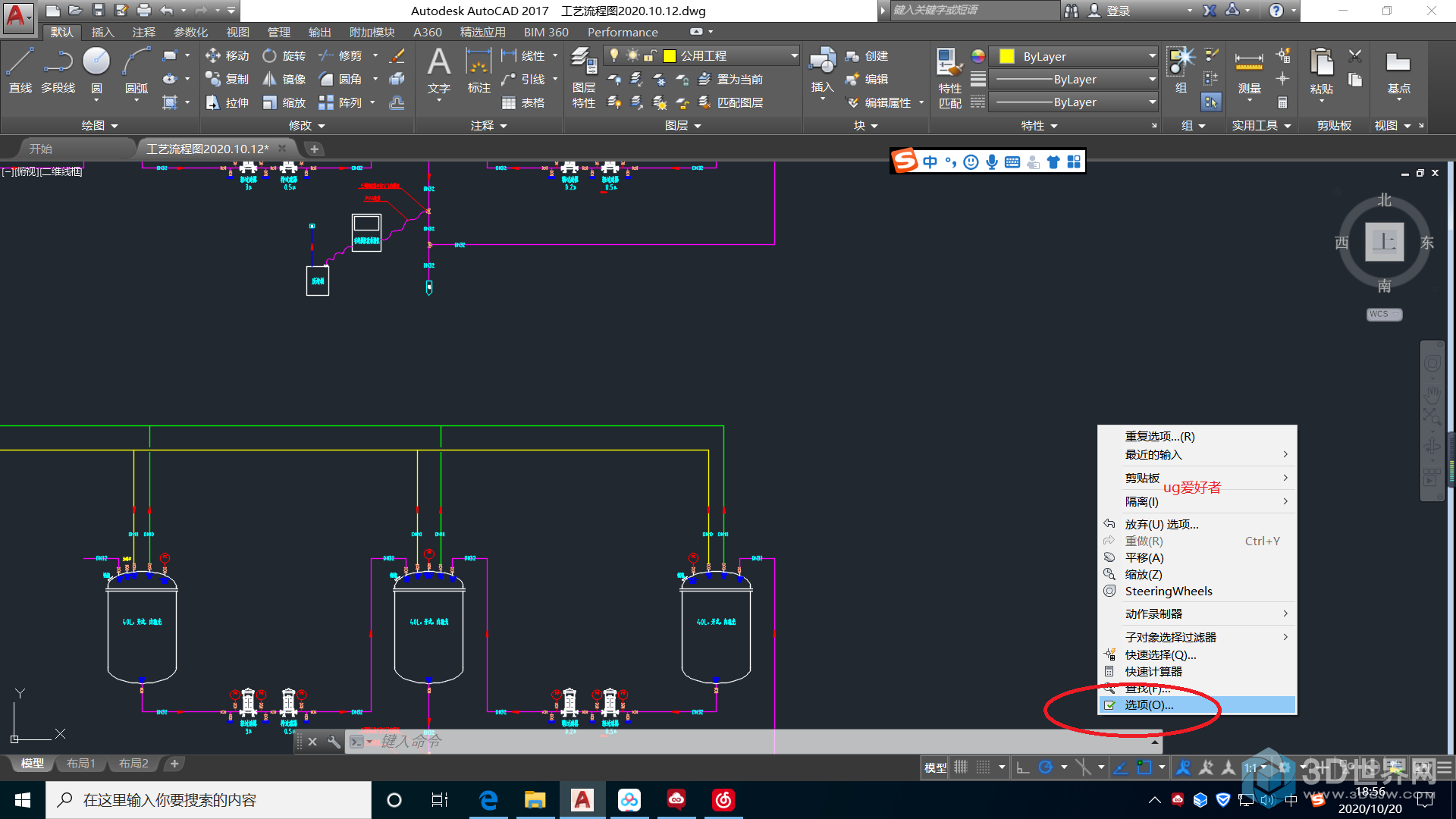Toggle polar tracking in status bar

pos(1046,767)
